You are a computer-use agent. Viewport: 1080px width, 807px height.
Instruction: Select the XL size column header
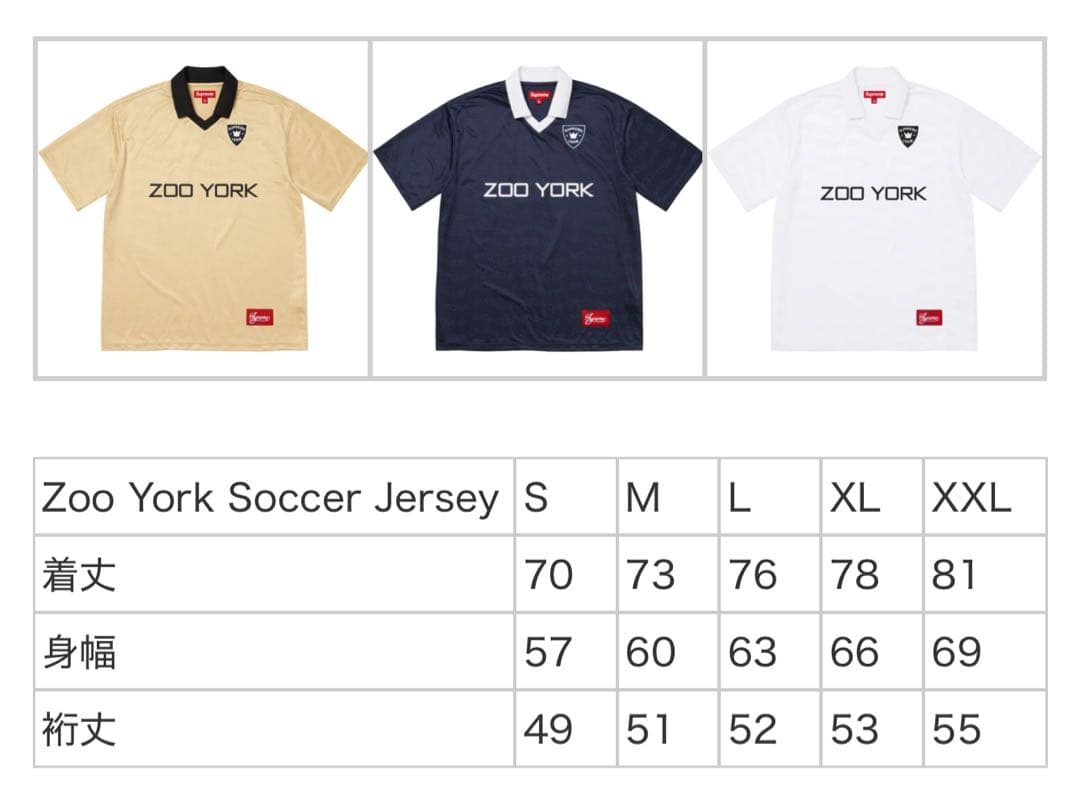coord(871,497)
